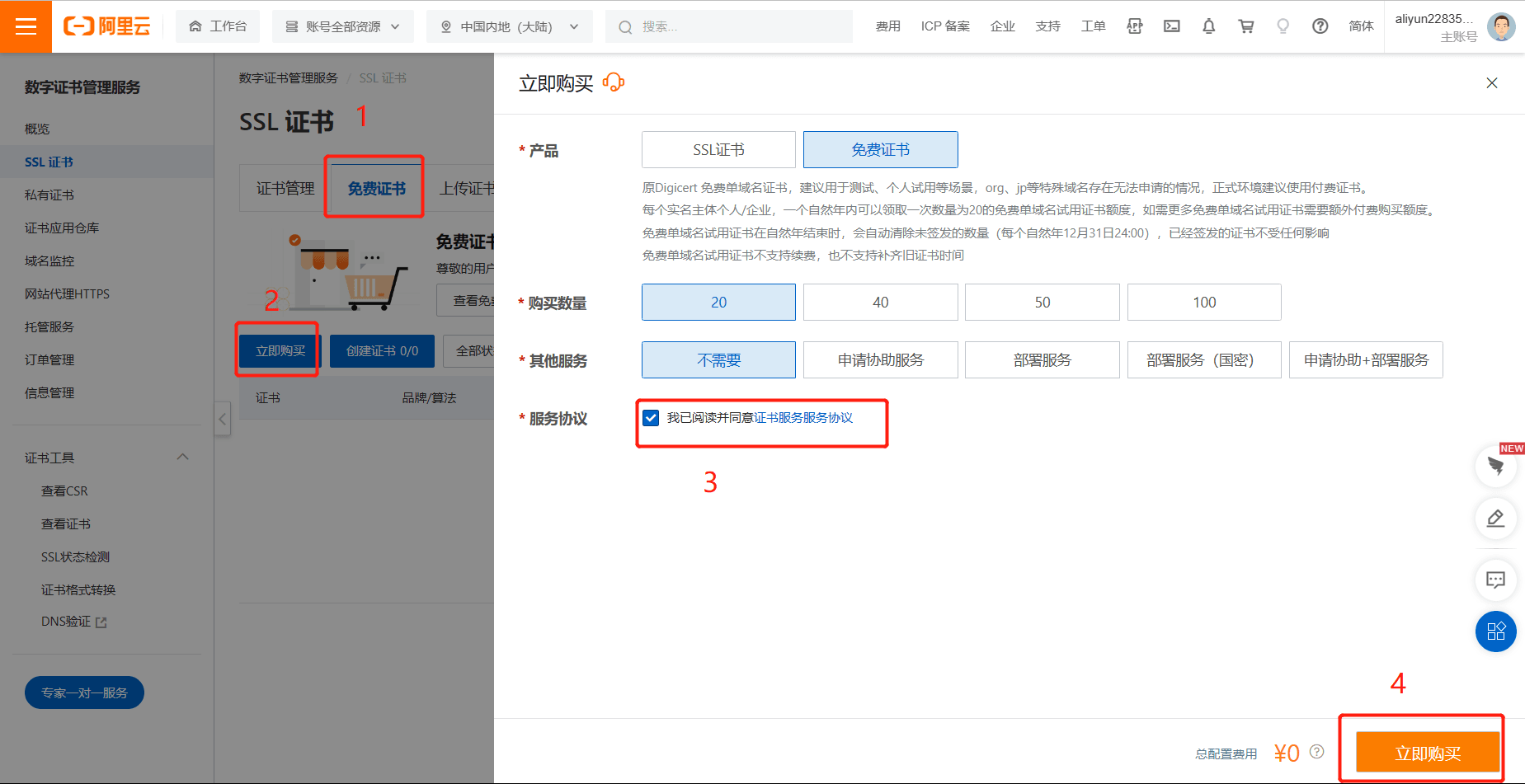Click the help question mark icon
1525x784 pixels.
tap(1320, 26)
